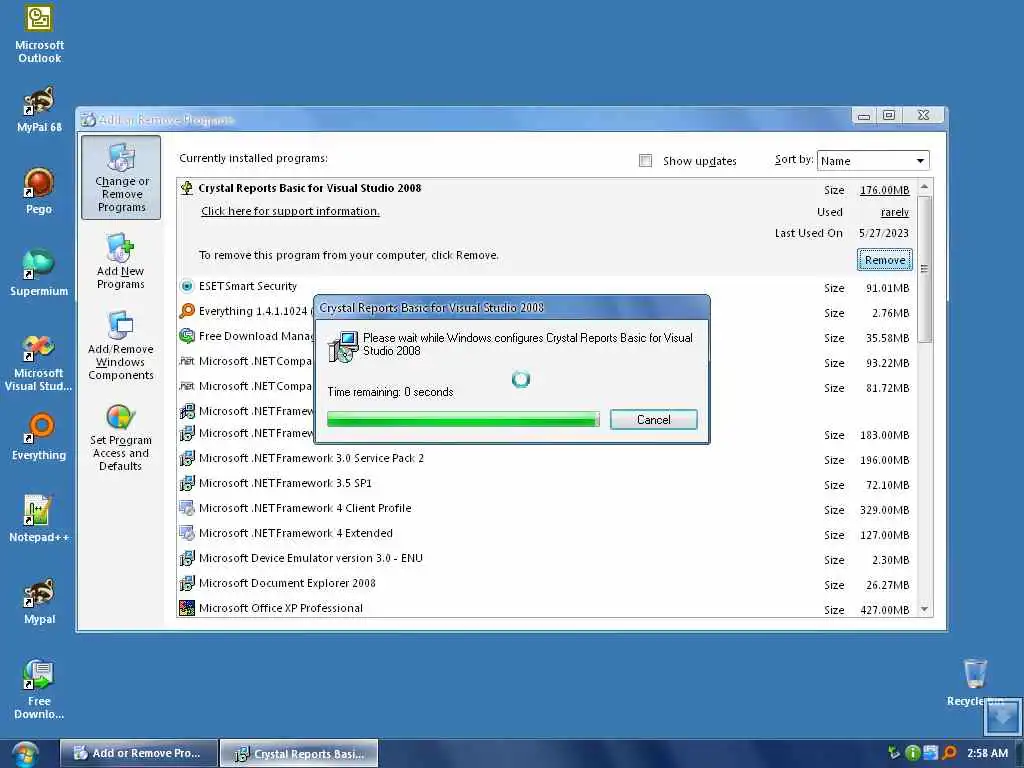
Task: Select Microsoft .NET Framework 4 Extended row
Action: tap(547, 534)
